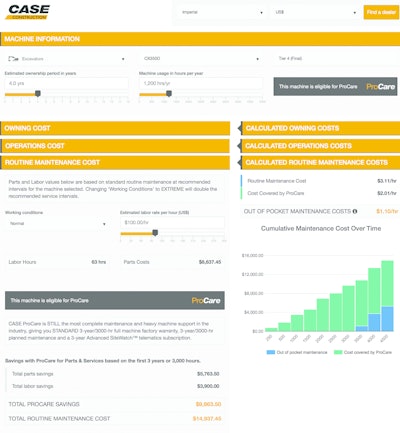This screenshot has height=433, width=400.
Task: Click the Find a dealer button
Action: click(x=381, y=12)
